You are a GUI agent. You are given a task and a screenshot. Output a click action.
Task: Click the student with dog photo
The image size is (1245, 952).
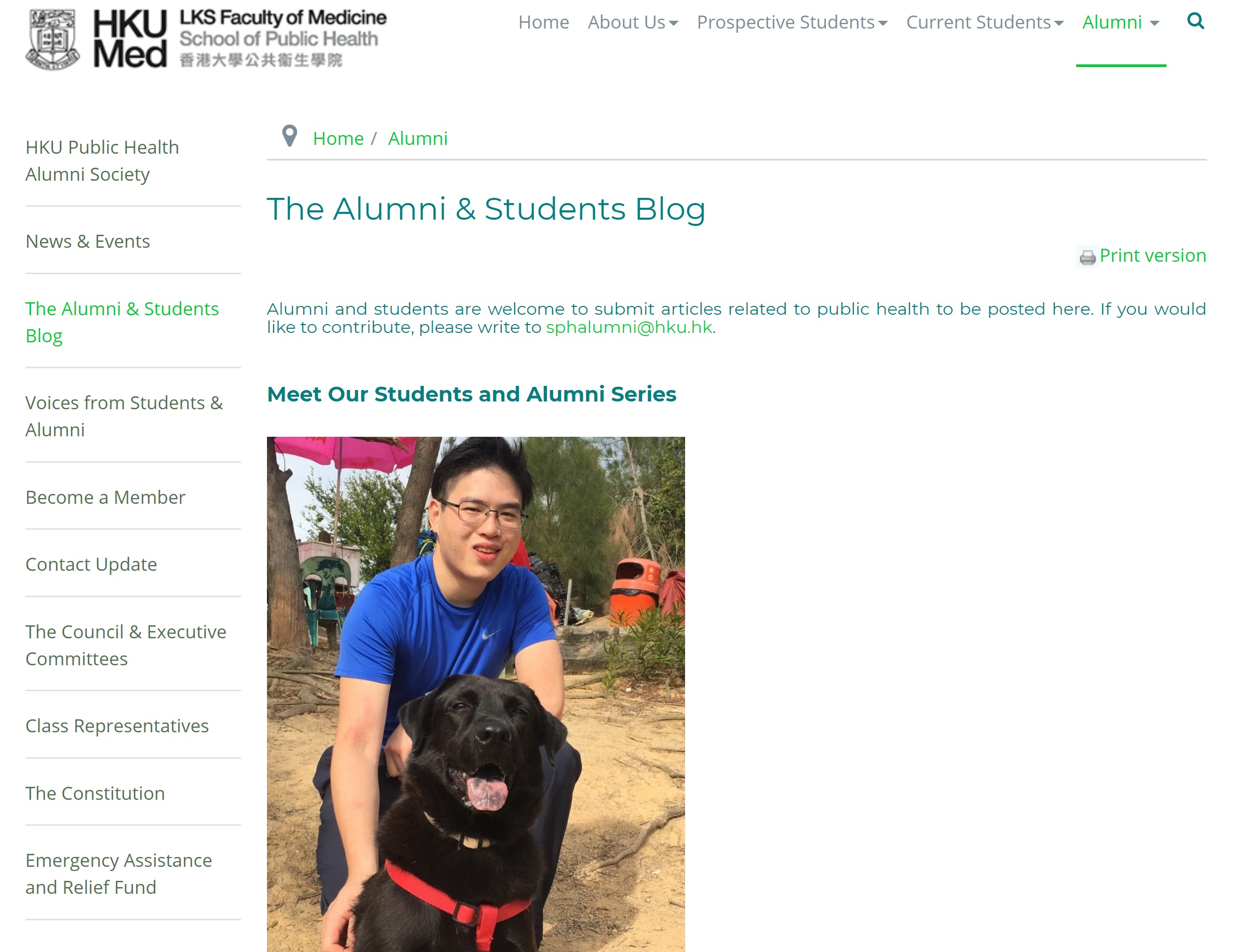click(476, 694)
